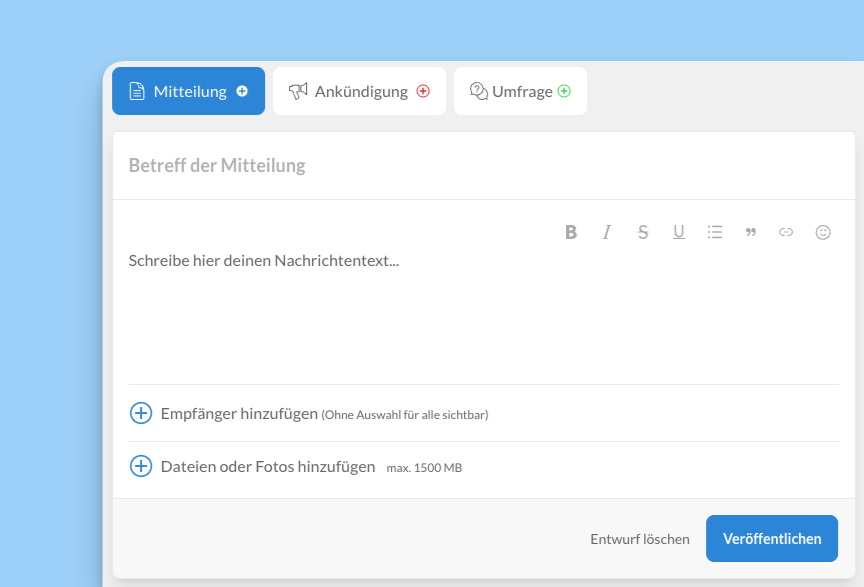Expand Dateien oder Fotos hinzufügen
The width and height of the screenshot is (864, 587).
pos(267,466)
